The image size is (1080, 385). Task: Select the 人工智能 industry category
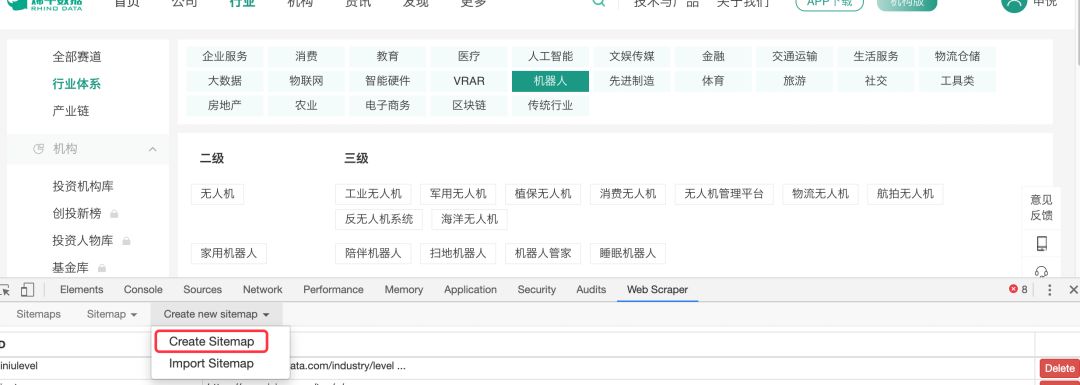click(x=550, y=56)
